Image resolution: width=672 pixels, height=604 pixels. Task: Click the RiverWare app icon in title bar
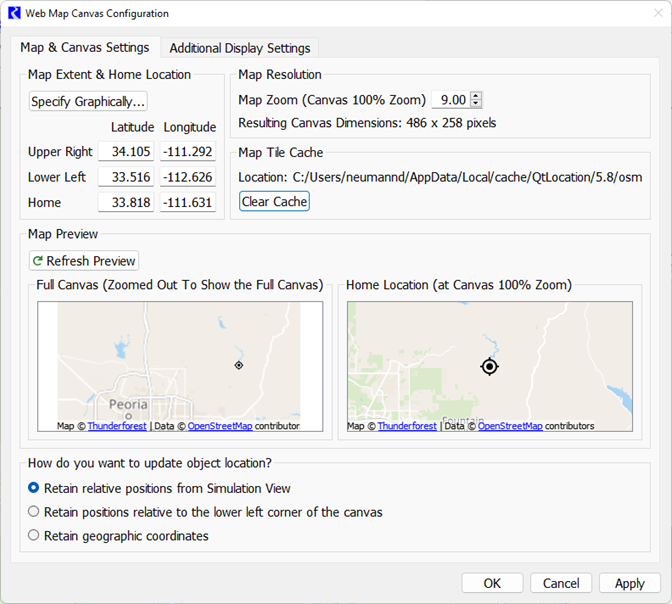click(14, 14)
